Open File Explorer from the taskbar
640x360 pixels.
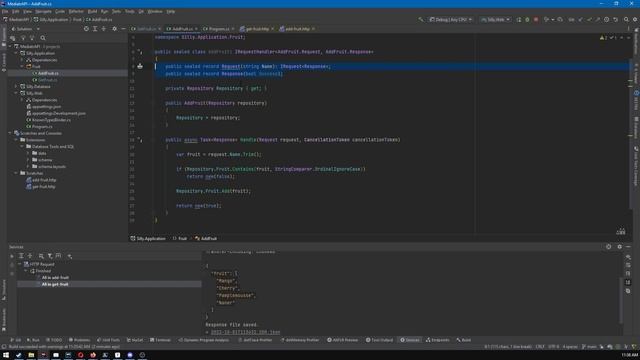pos(31,355)
